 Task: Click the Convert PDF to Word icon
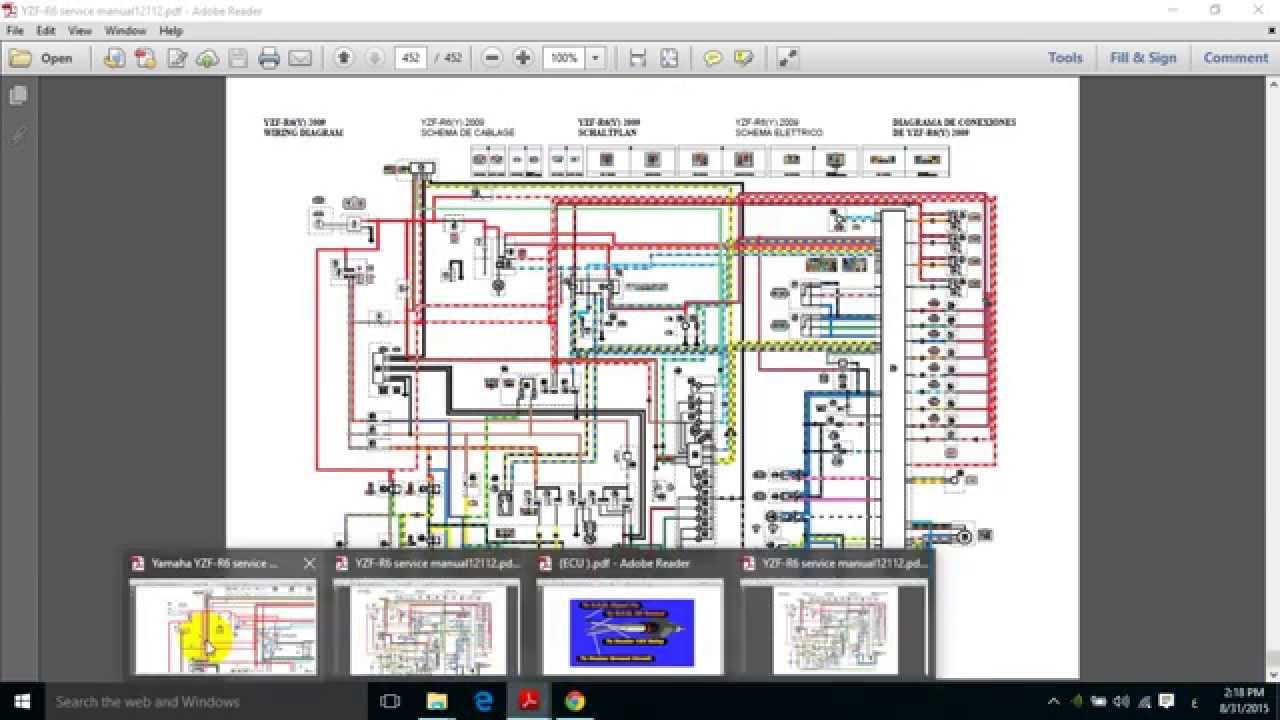145,58
